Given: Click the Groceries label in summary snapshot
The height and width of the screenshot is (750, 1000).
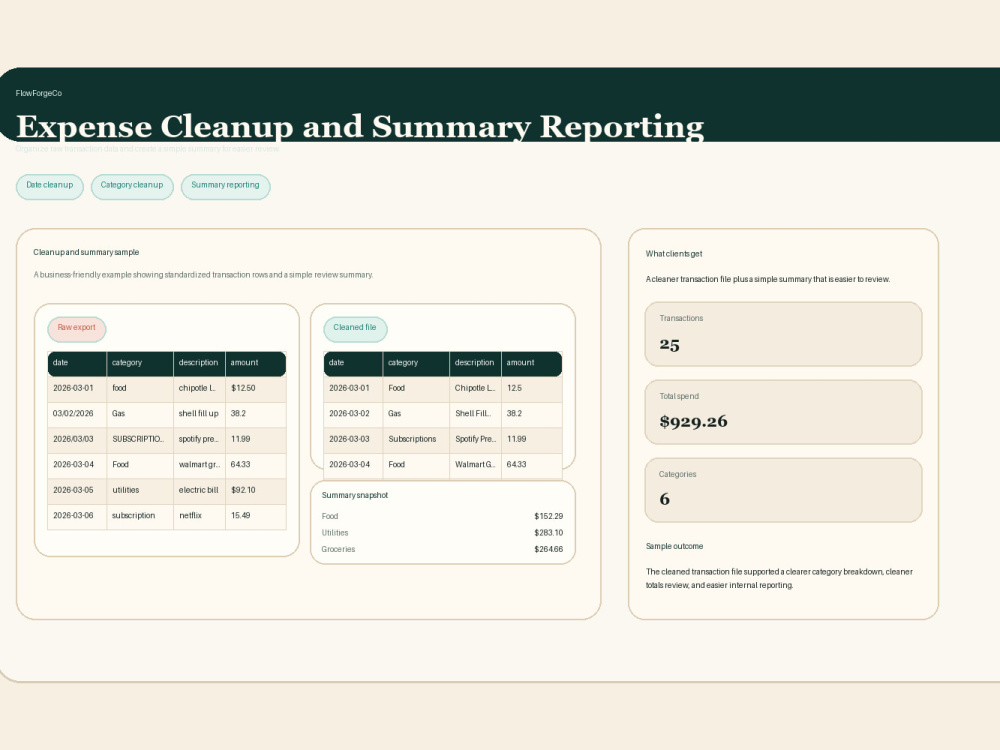Looking at the screenshot, I should pos(338,549).
